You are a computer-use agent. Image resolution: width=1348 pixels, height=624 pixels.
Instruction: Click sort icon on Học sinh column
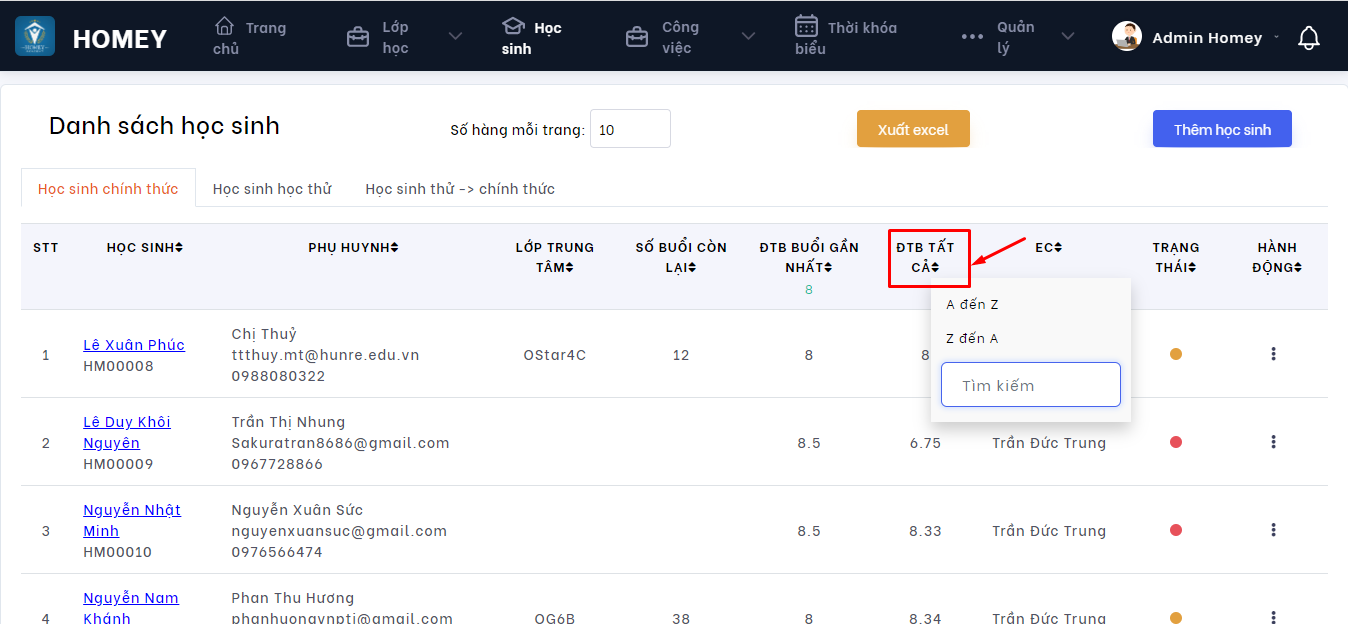[179, 248]
